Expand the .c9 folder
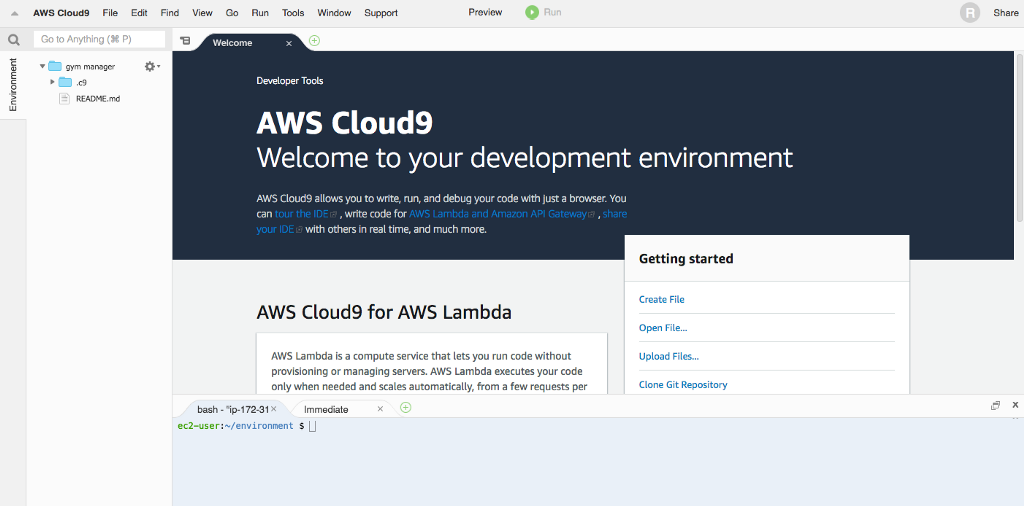Image resolution: width=1024 pixels, height=506 pixels. 53,82
